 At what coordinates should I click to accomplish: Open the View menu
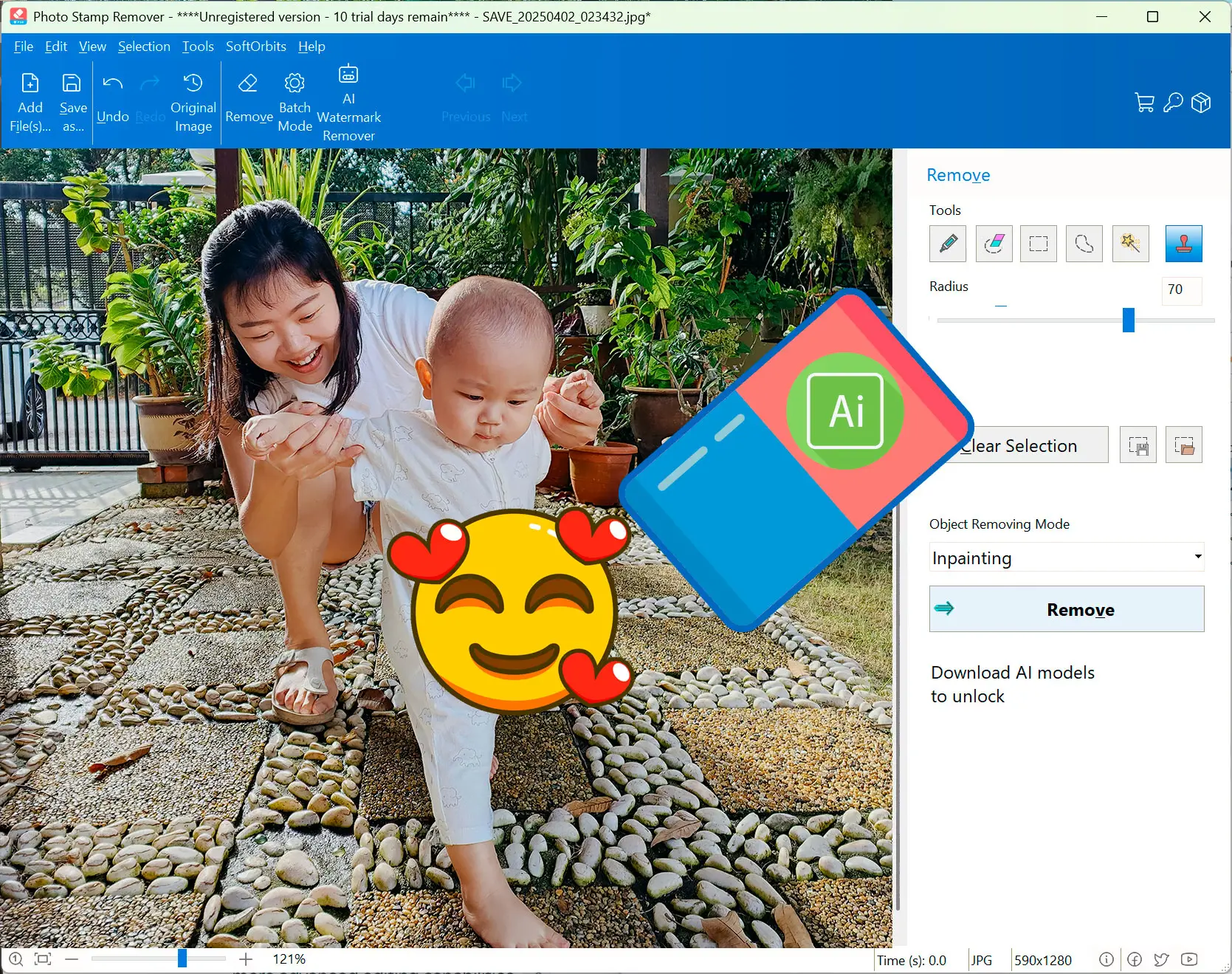coord(92,47)
